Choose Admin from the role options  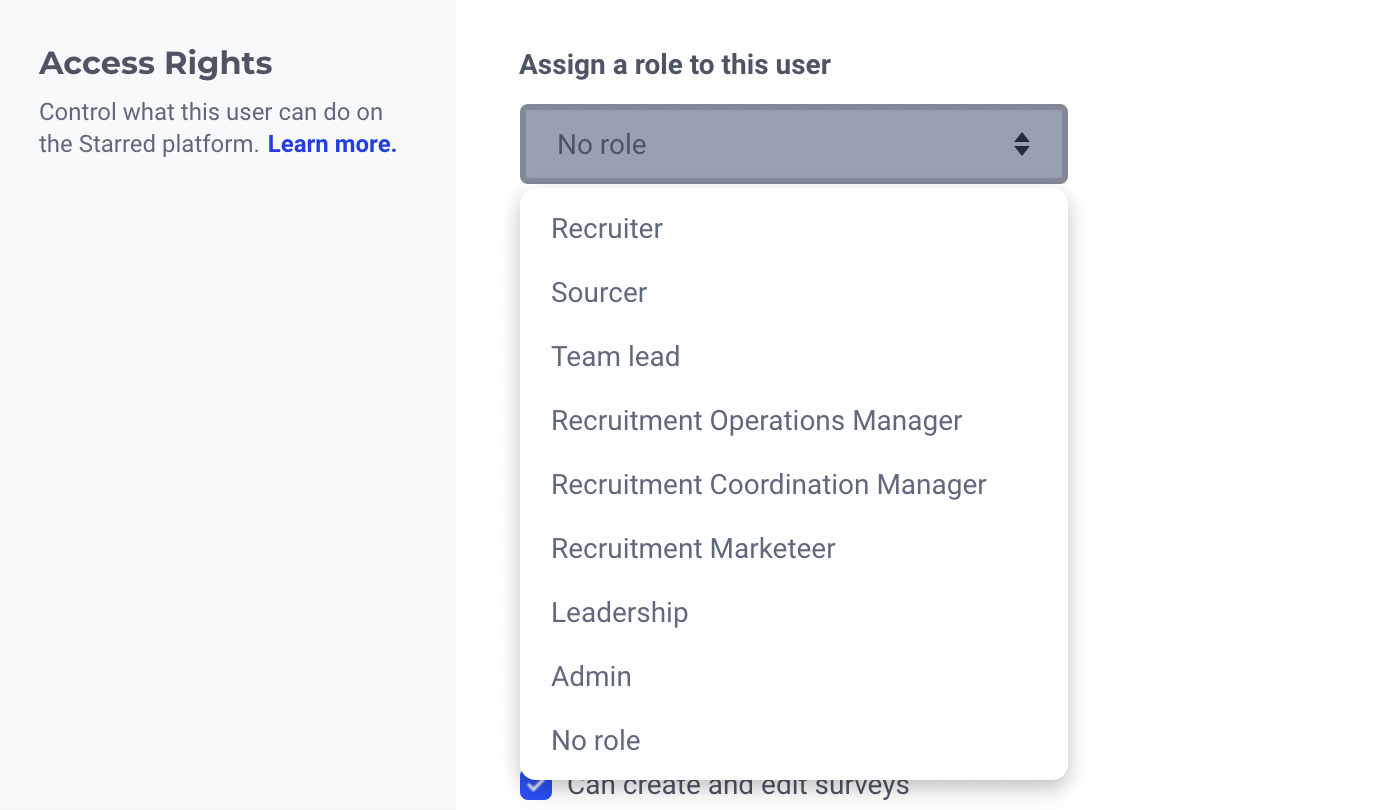pyautogui.click(x=591, y=677)
